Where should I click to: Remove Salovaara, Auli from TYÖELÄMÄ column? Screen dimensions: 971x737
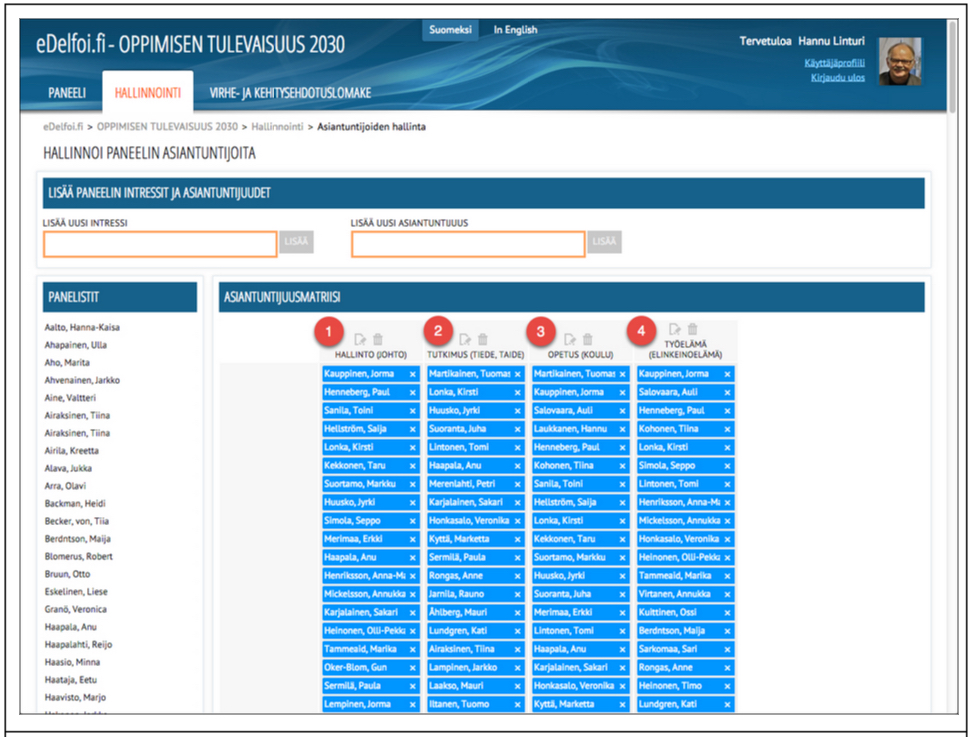(x=727, y=393)
